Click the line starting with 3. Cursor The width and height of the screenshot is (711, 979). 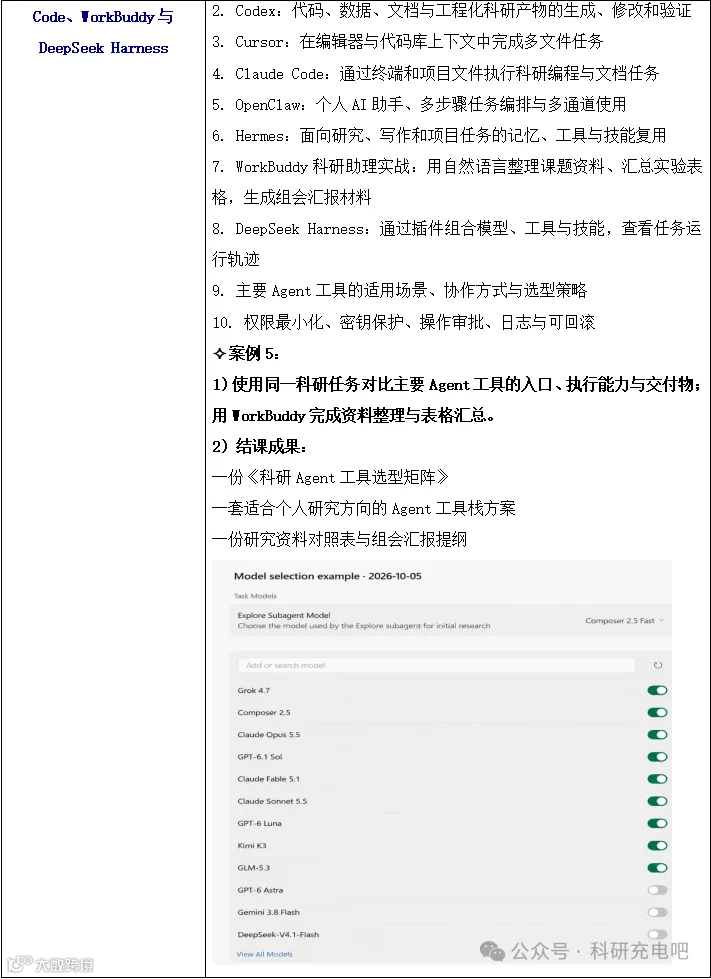click(408, 42)
